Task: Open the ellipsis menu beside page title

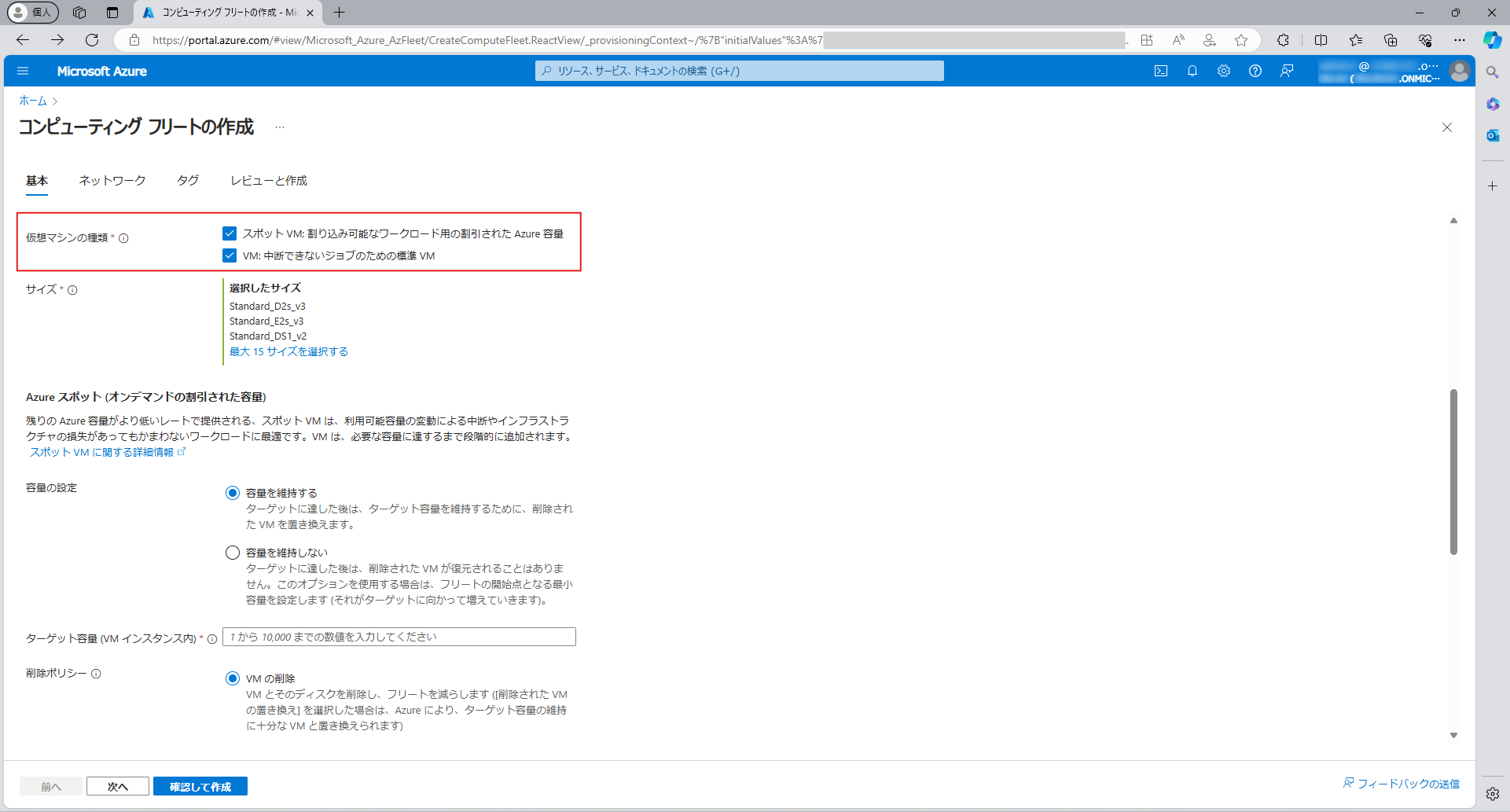Action: tap(280, 127)
